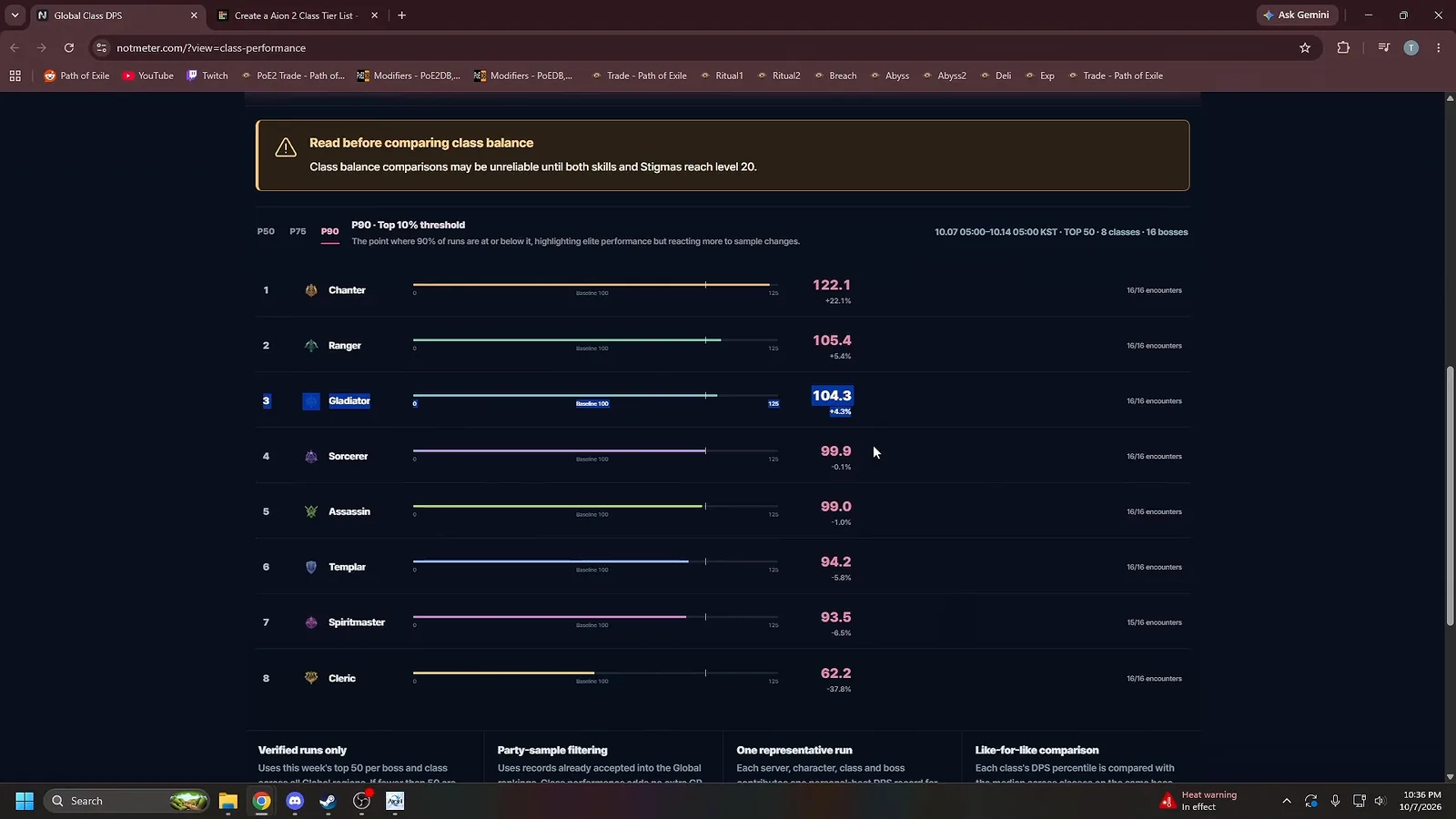Launch Discord from the taskbar
Viewport: 1456px width, 819px height.
(x=295, y=801)
